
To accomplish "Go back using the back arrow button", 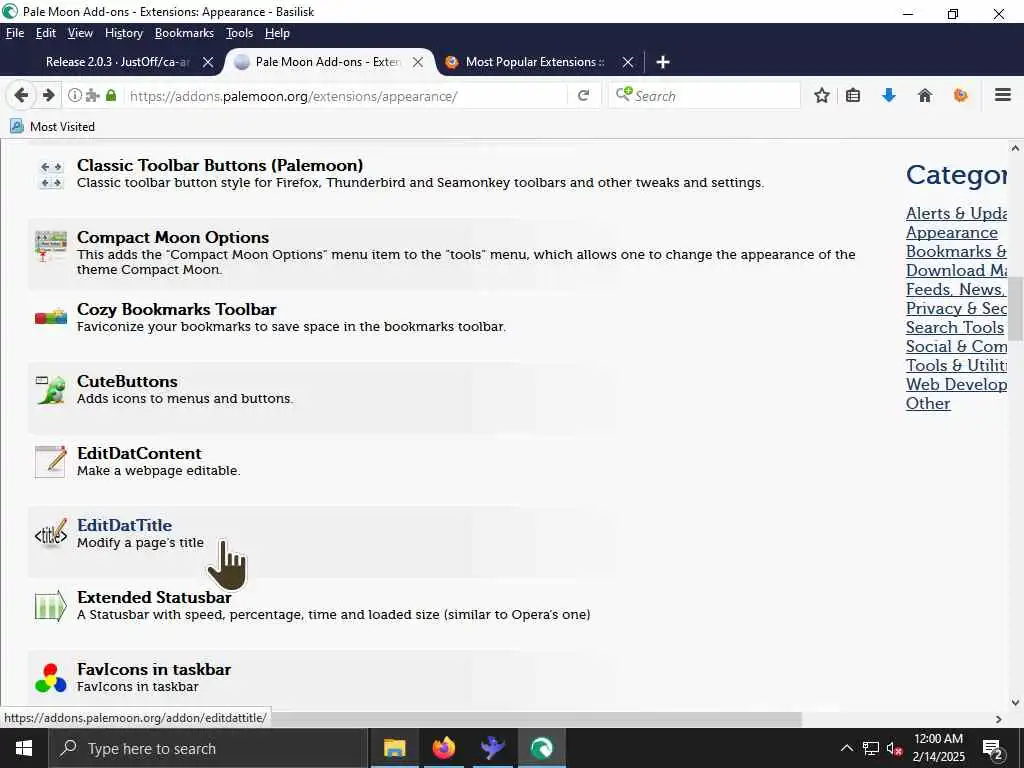I will (21, 95).
